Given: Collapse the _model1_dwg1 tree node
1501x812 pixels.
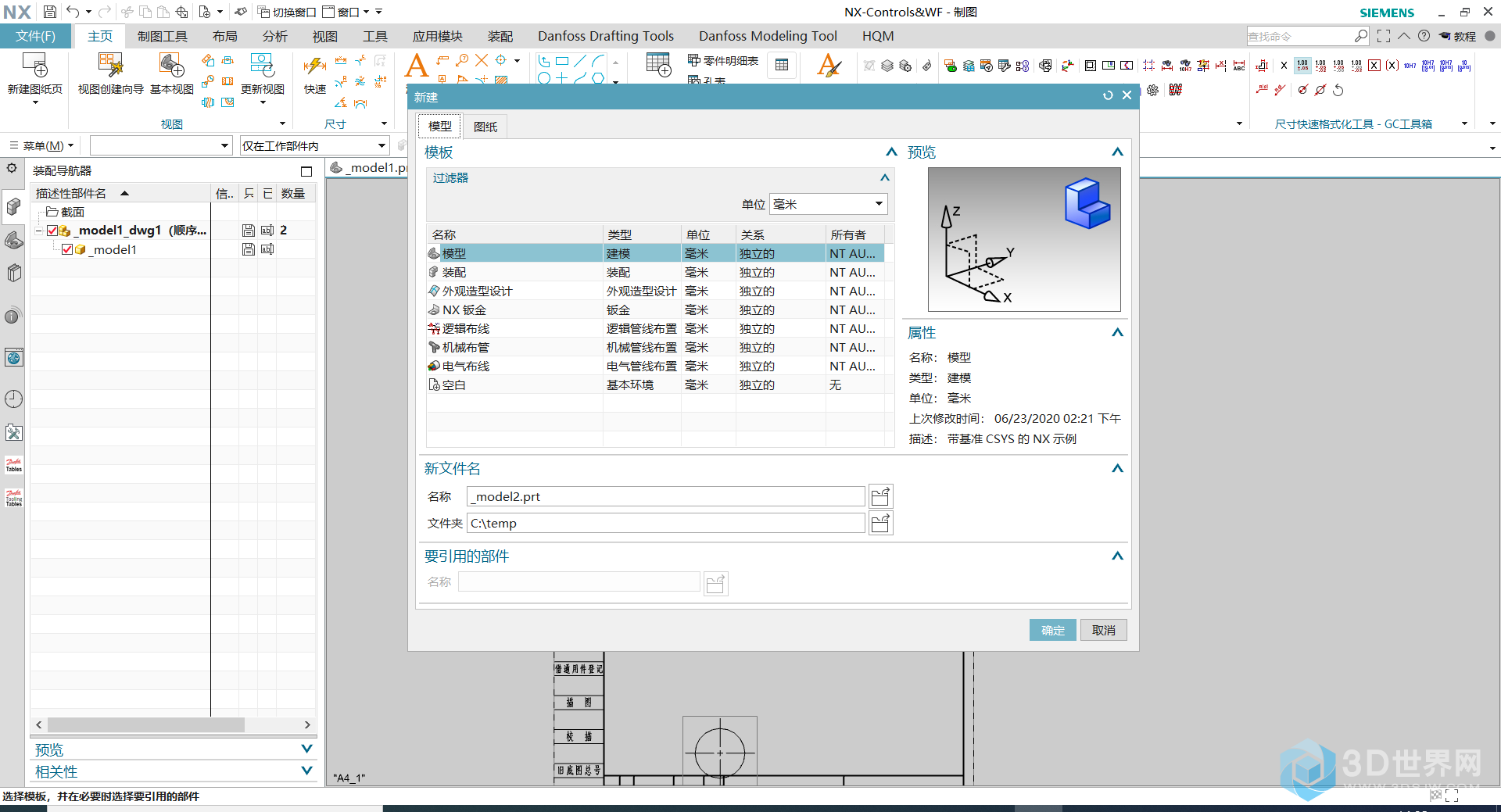Looking at the screenshot, I should click(39, 231).
